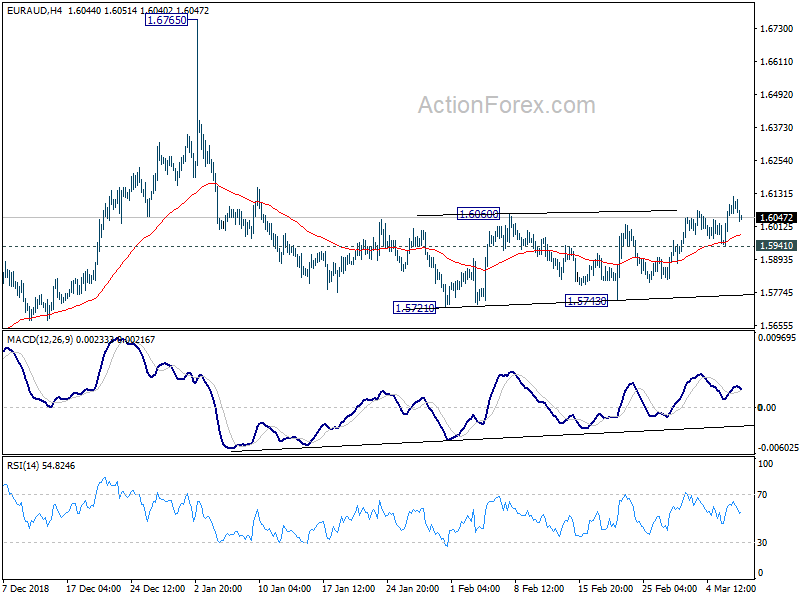Click the RSI 70 level label
This screenshot has height=600, width=800.
coord(762,495)
